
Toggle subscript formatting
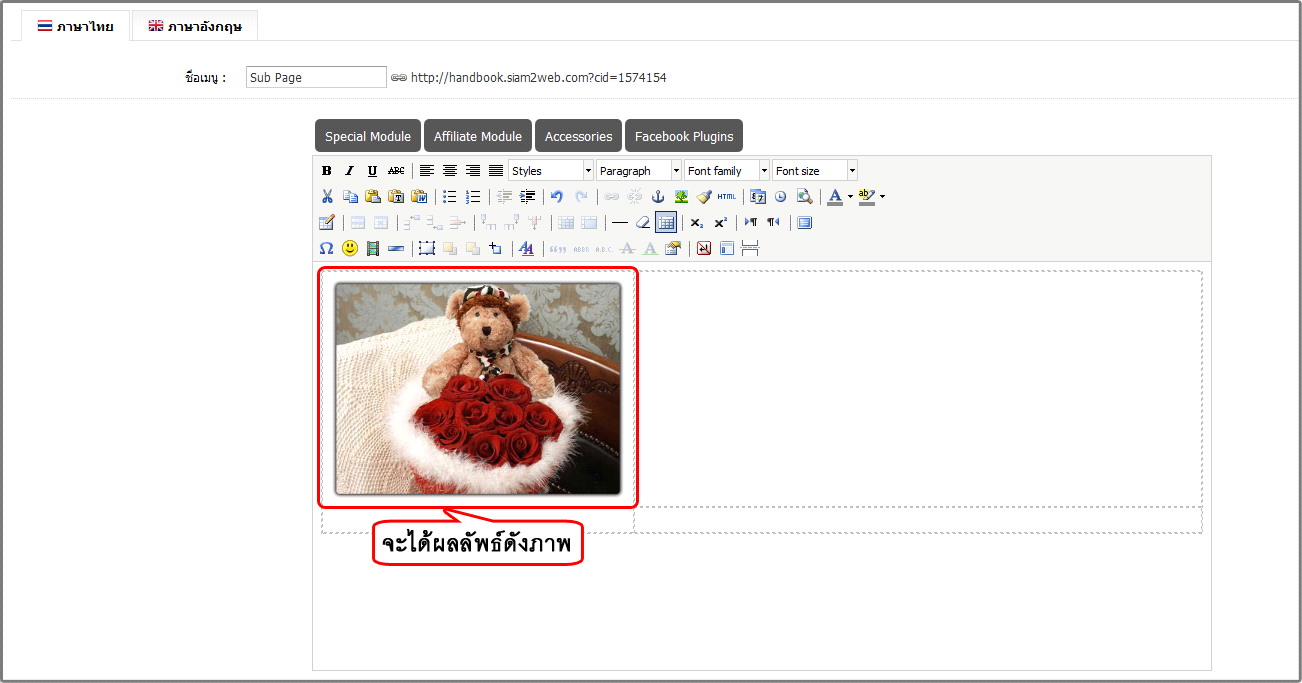coord(697,222)
